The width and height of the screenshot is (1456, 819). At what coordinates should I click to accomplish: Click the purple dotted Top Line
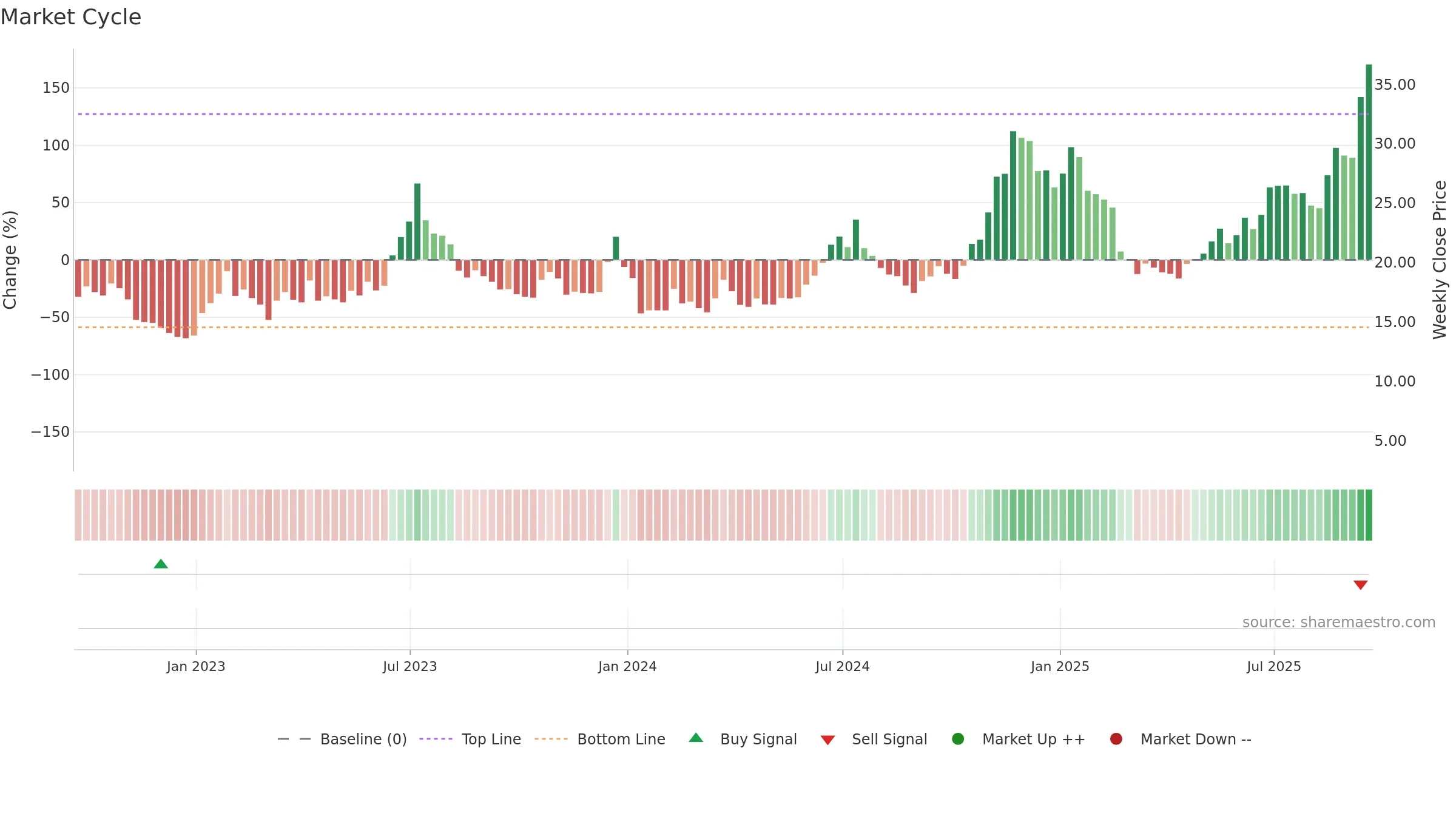723,114
